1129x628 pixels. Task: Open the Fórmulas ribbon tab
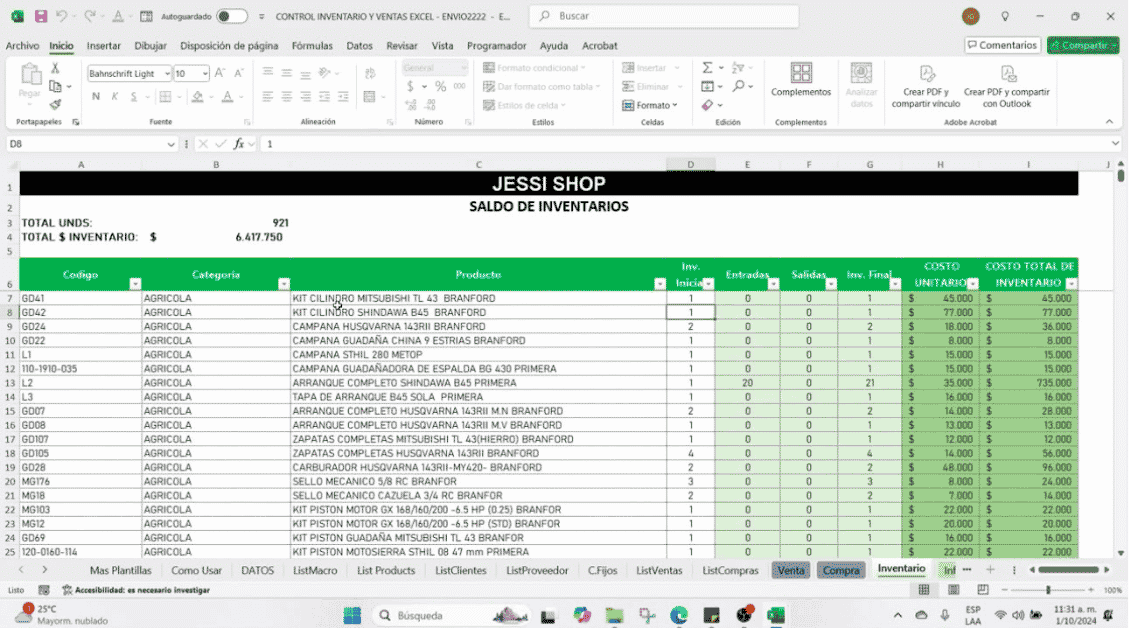coord(312,45)
